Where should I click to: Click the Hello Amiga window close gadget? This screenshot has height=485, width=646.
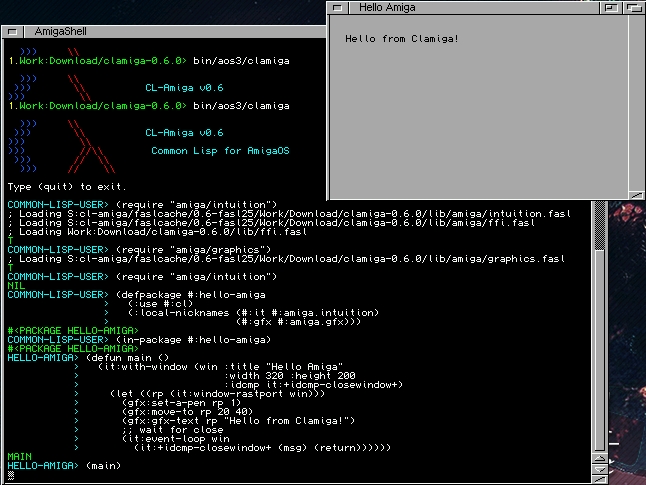coord(337,8)
